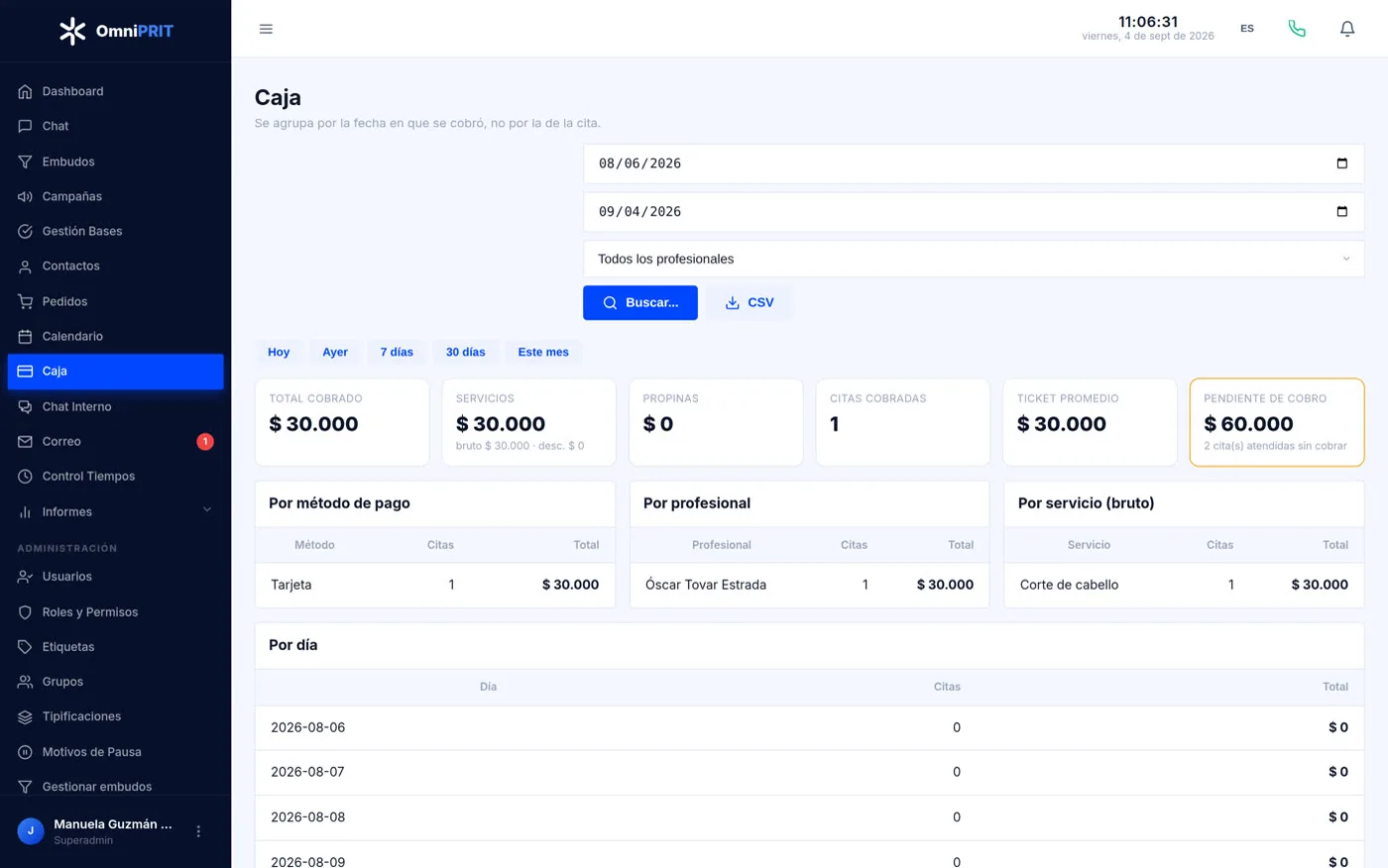Click the 2026-08-06 day row
1388x868 pixels.
click(x=809, y=727)
